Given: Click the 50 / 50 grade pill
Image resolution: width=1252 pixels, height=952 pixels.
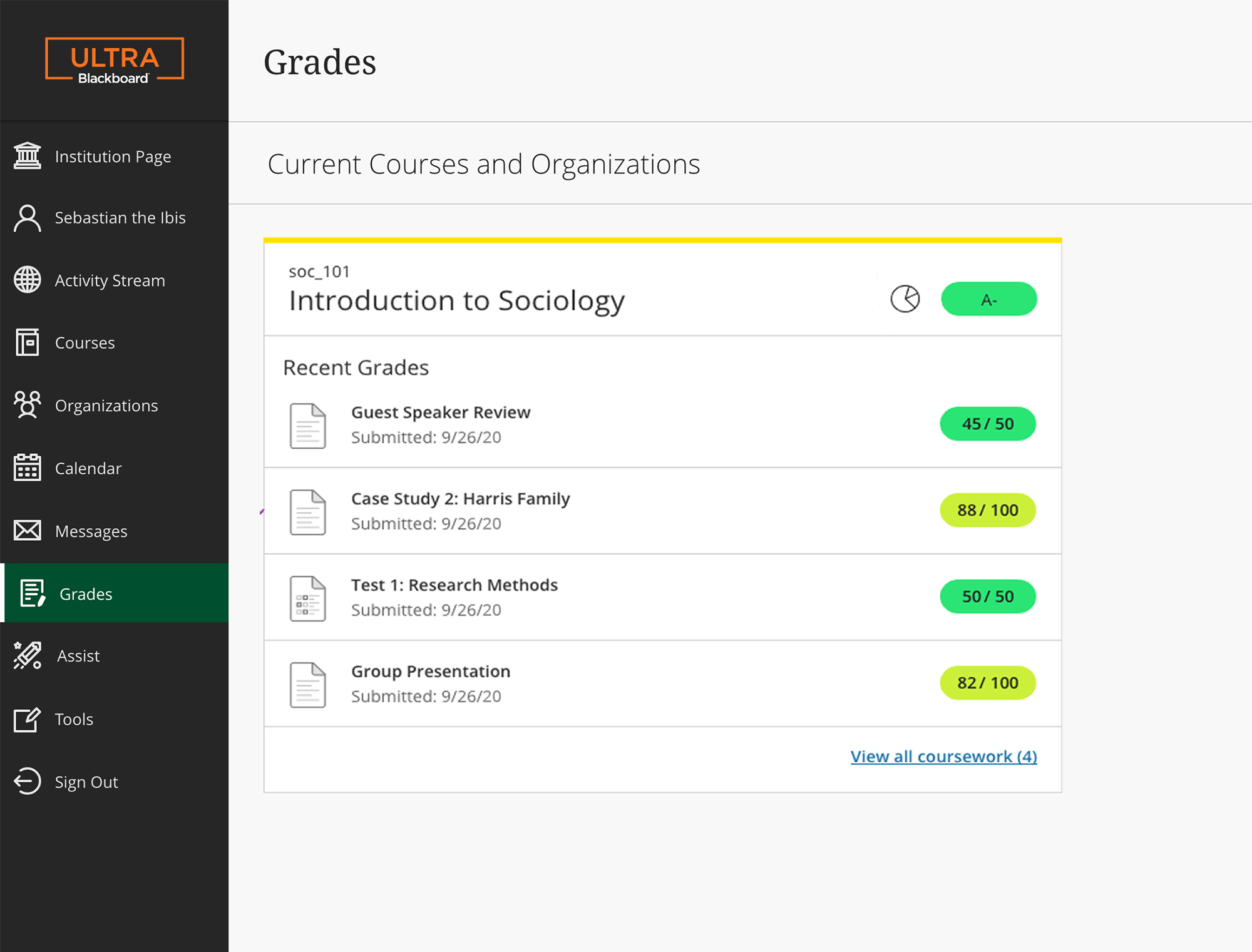Looking at the screenshot, I should (x=988, y=596).
